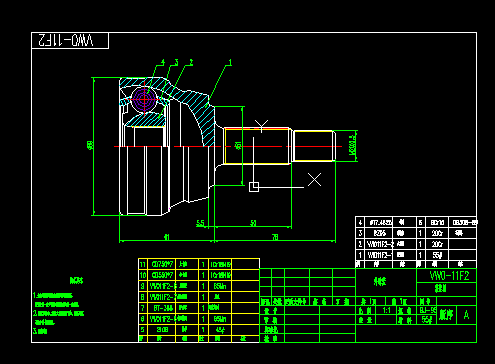Viewport: 495px width, 364px height.
Task: Pick the vertical dimension text inside the shaft
Action: point(238,146)
